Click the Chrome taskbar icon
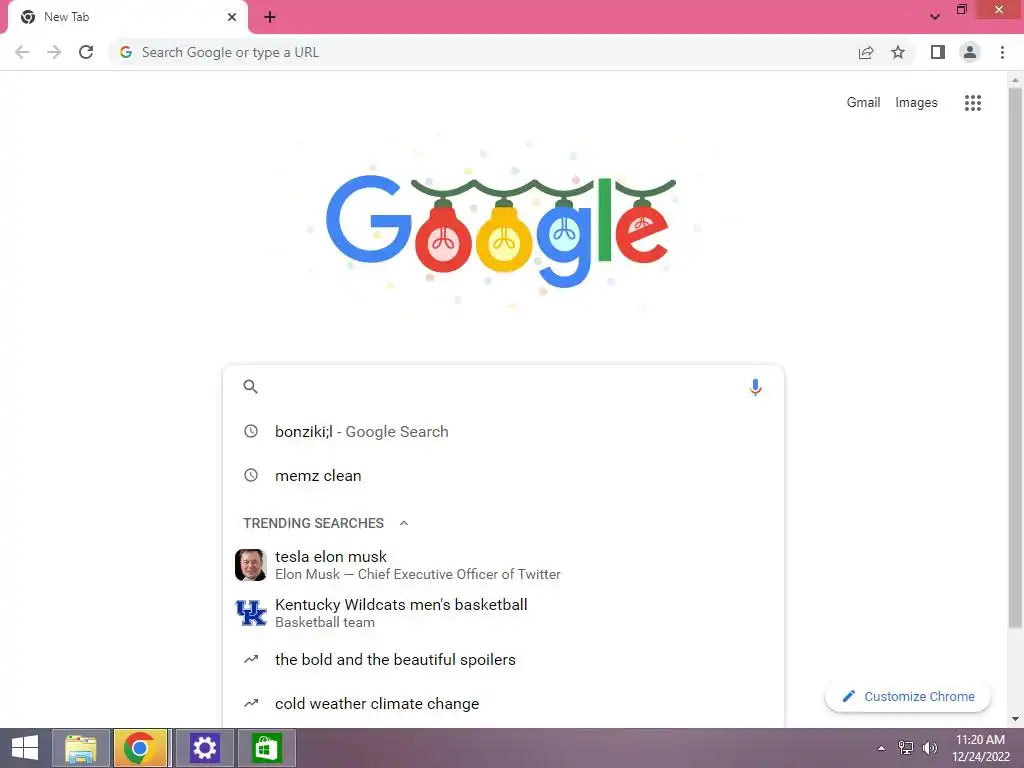The height and width of the screenshot is (768, 1024). tap(140, 748)
